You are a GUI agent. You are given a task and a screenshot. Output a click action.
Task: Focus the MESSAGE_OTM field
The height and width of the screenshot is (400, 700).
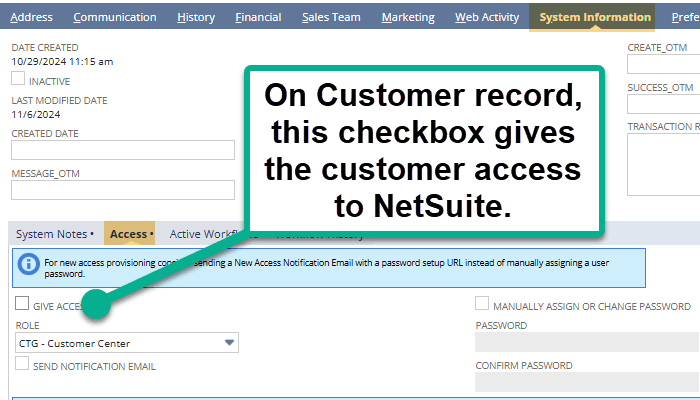pos(123,190)
